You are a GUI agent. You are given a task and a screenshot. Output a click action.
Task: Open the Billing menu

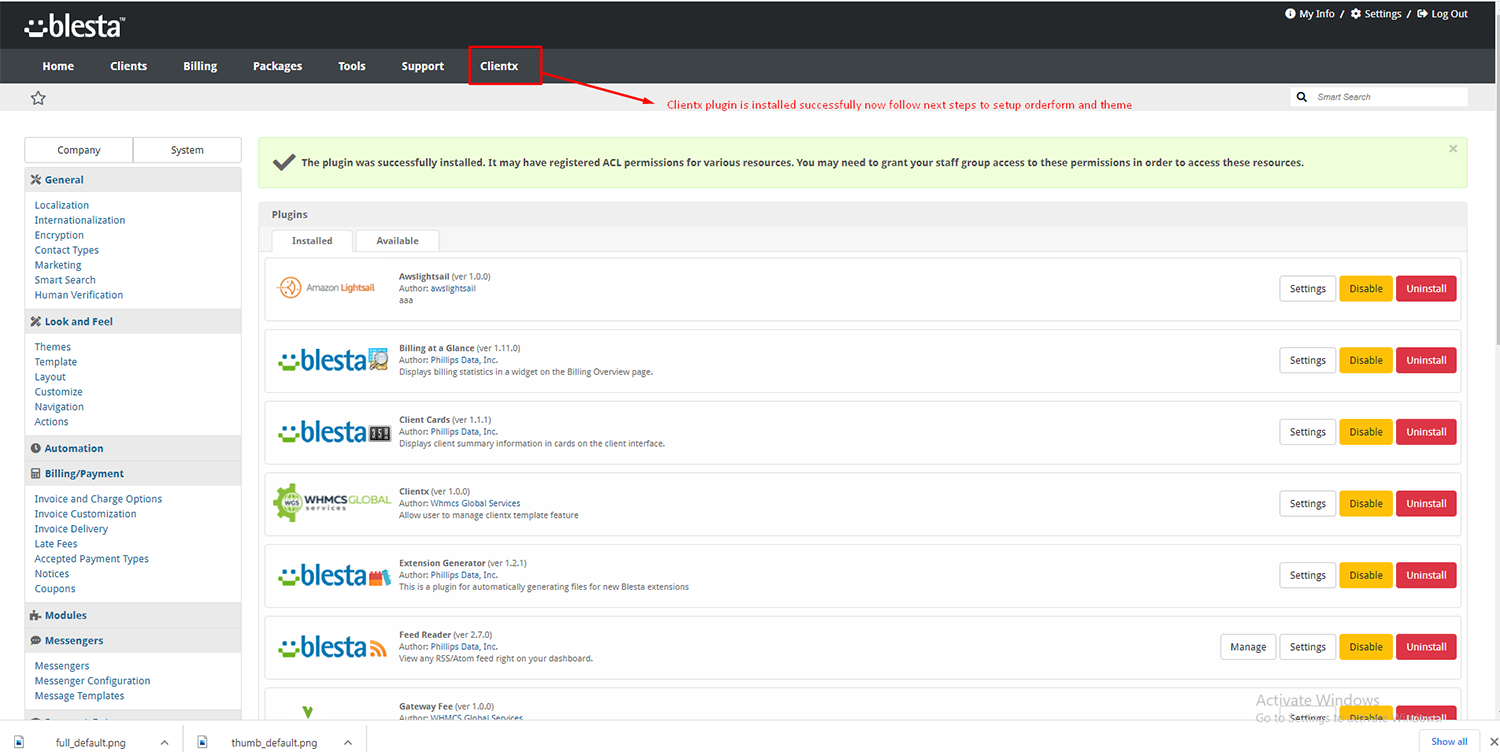tap(200, 66)
